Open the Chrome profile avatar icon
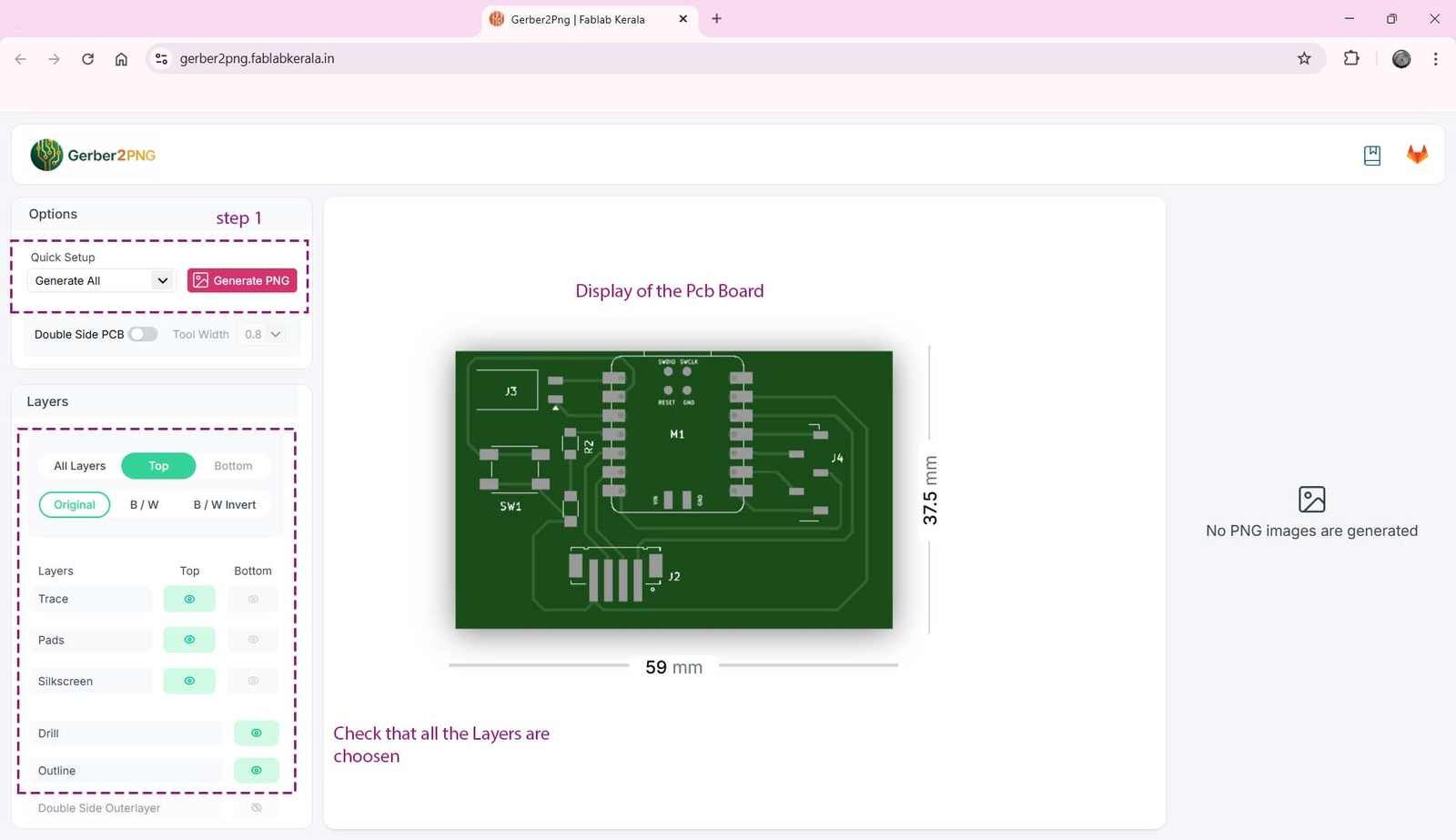Viewport: 1456px width, 840px height. pyautogui.click(x=1400, y=58)
